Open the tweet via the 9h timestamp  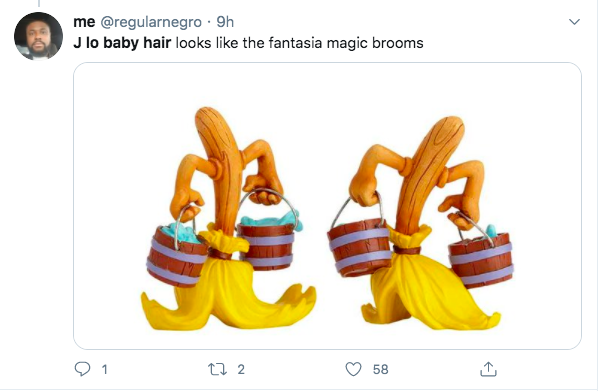tap(225, 22)
